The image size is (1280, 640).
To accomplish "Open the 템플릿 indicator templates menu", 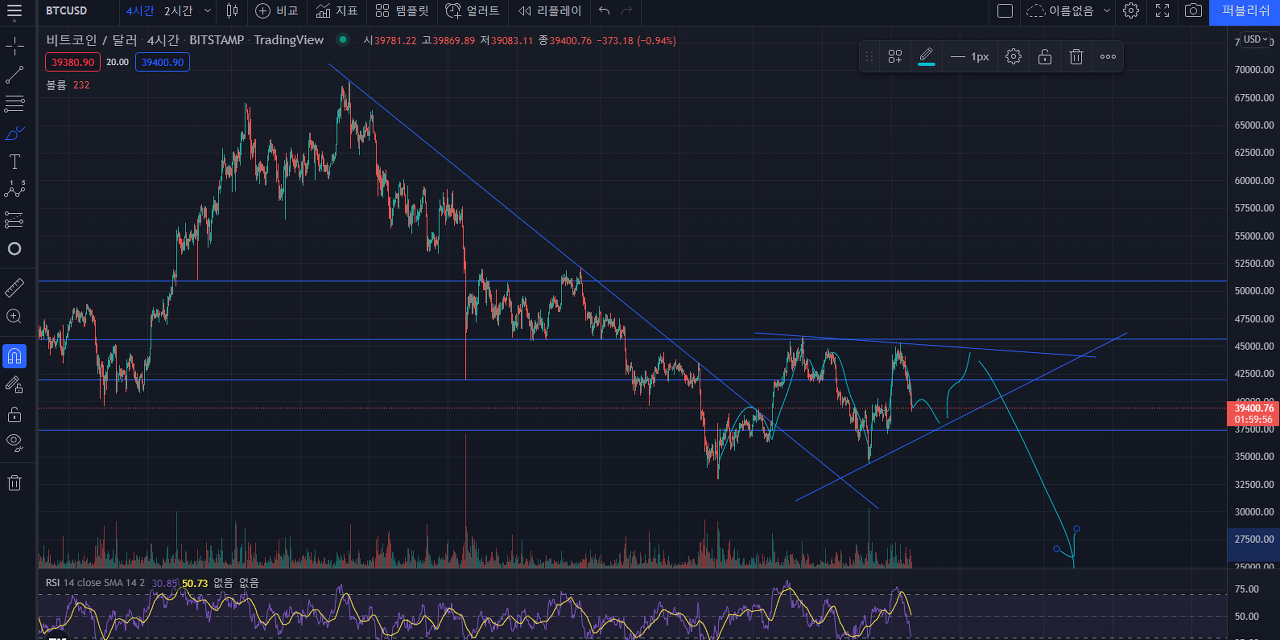I will pyautogui.click(x=402, y=11).
